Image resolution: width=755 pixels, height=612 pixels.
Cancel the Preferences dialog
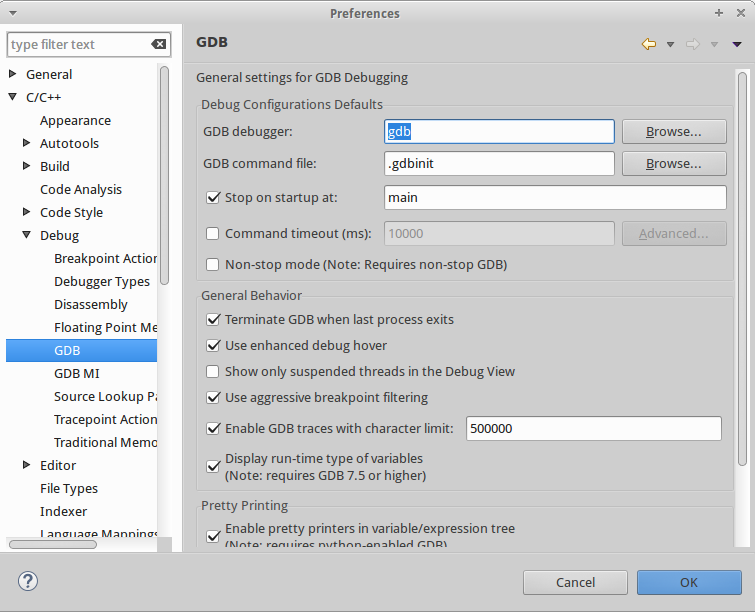tap(575, 583)
